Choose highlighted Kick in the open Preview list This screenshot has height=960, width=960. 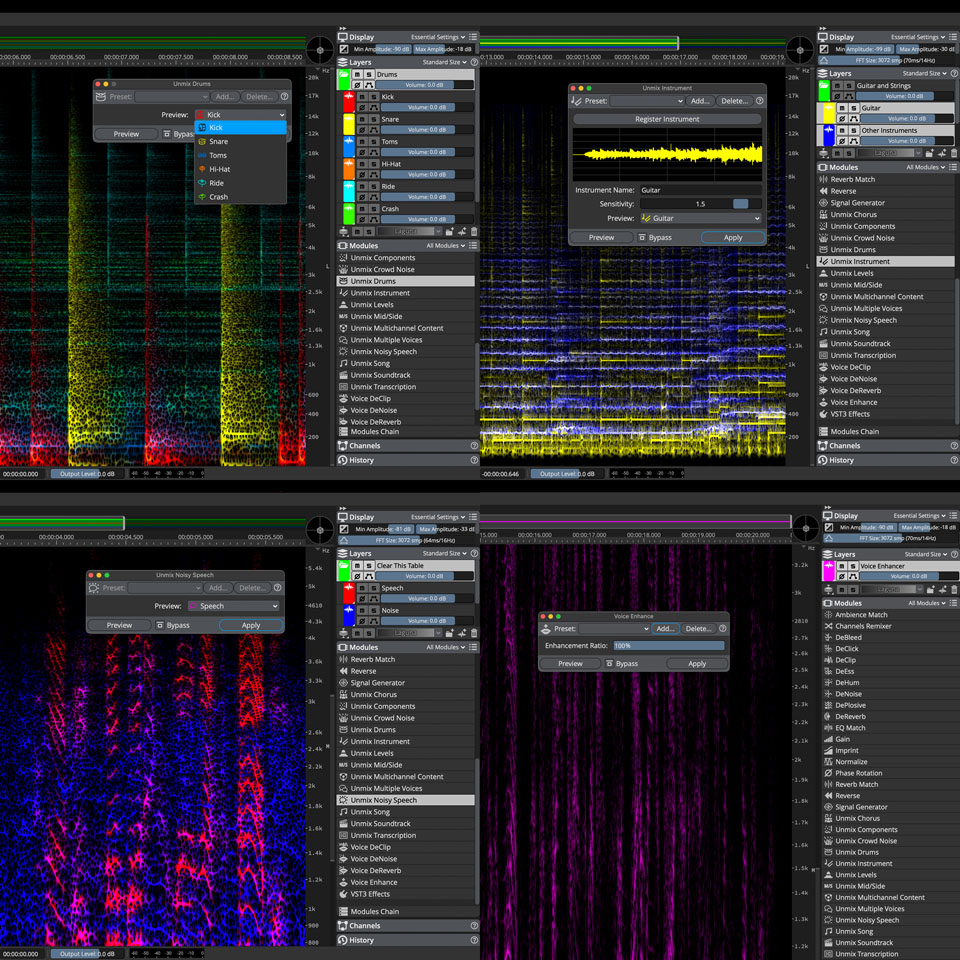pos(240,127)
